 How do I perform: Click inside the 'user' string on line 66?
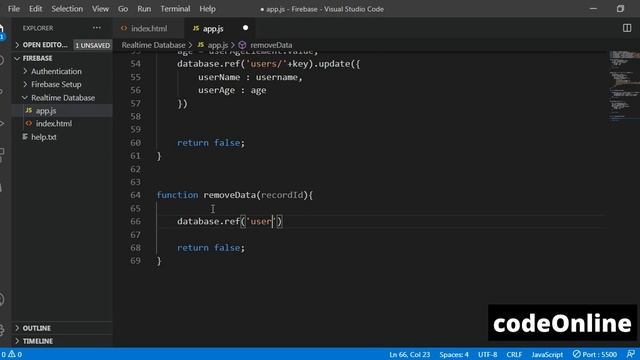(x=261, y=221)
